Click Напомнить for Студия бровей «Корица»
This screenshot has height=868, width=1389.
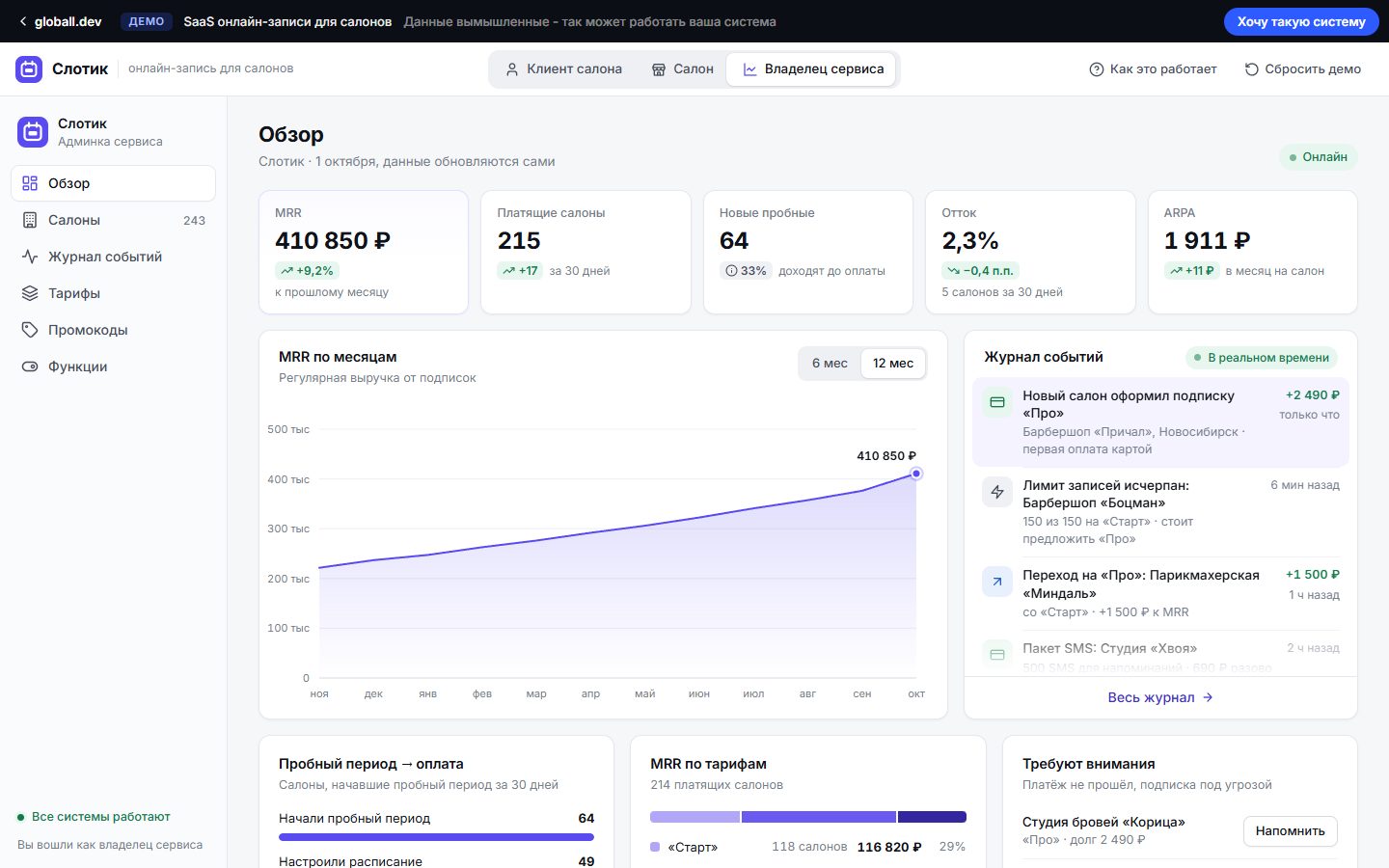click(x=1290, y=830)
